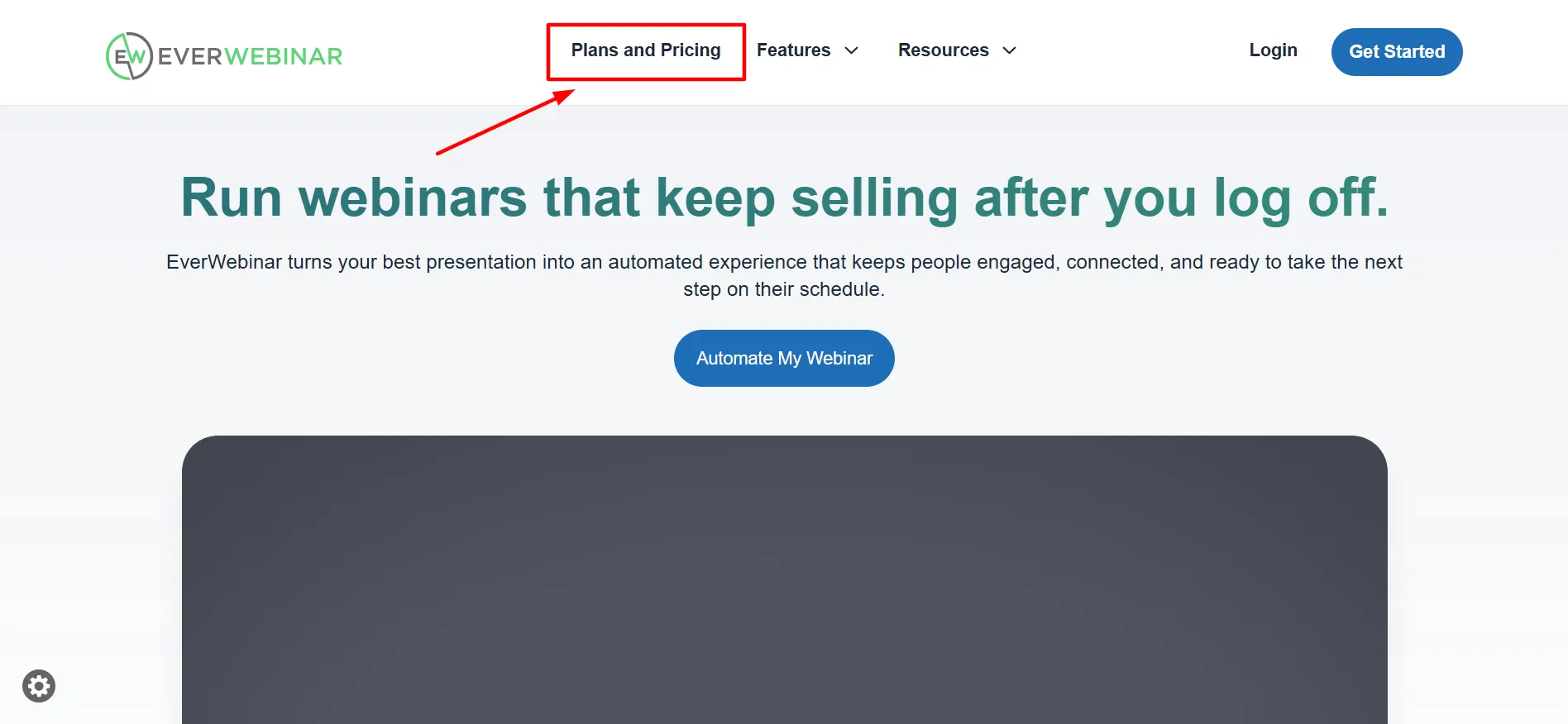Click the Get Started button
The image size is (1568, 724).
coord(1397,52)
